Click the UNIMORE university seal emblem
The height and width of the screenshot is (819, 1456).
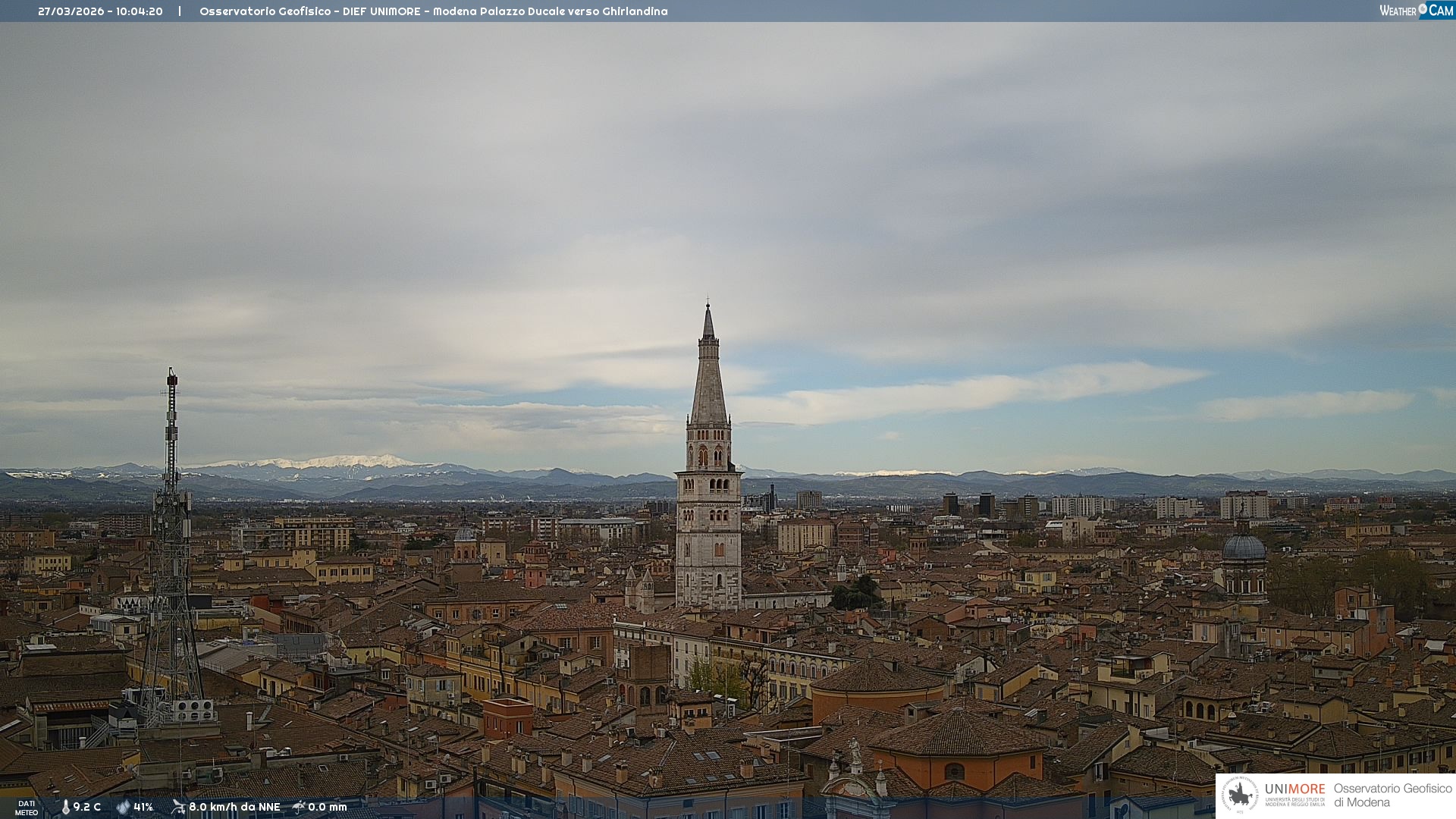coord(1240,795)
